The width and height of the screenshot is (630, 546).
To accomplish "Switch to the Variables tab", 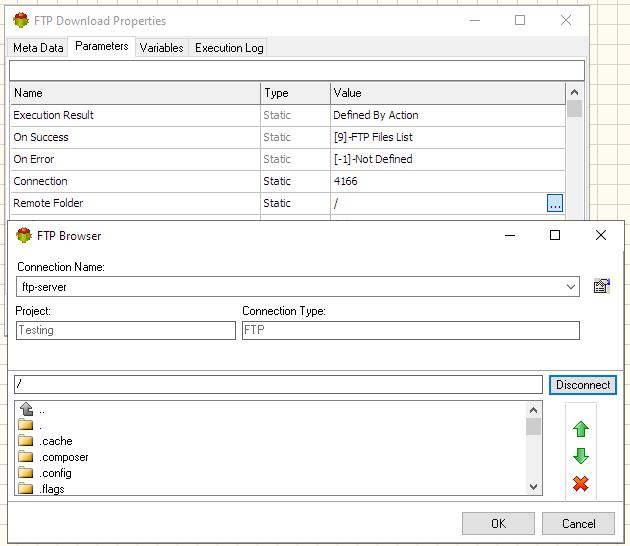I will 162,48.
